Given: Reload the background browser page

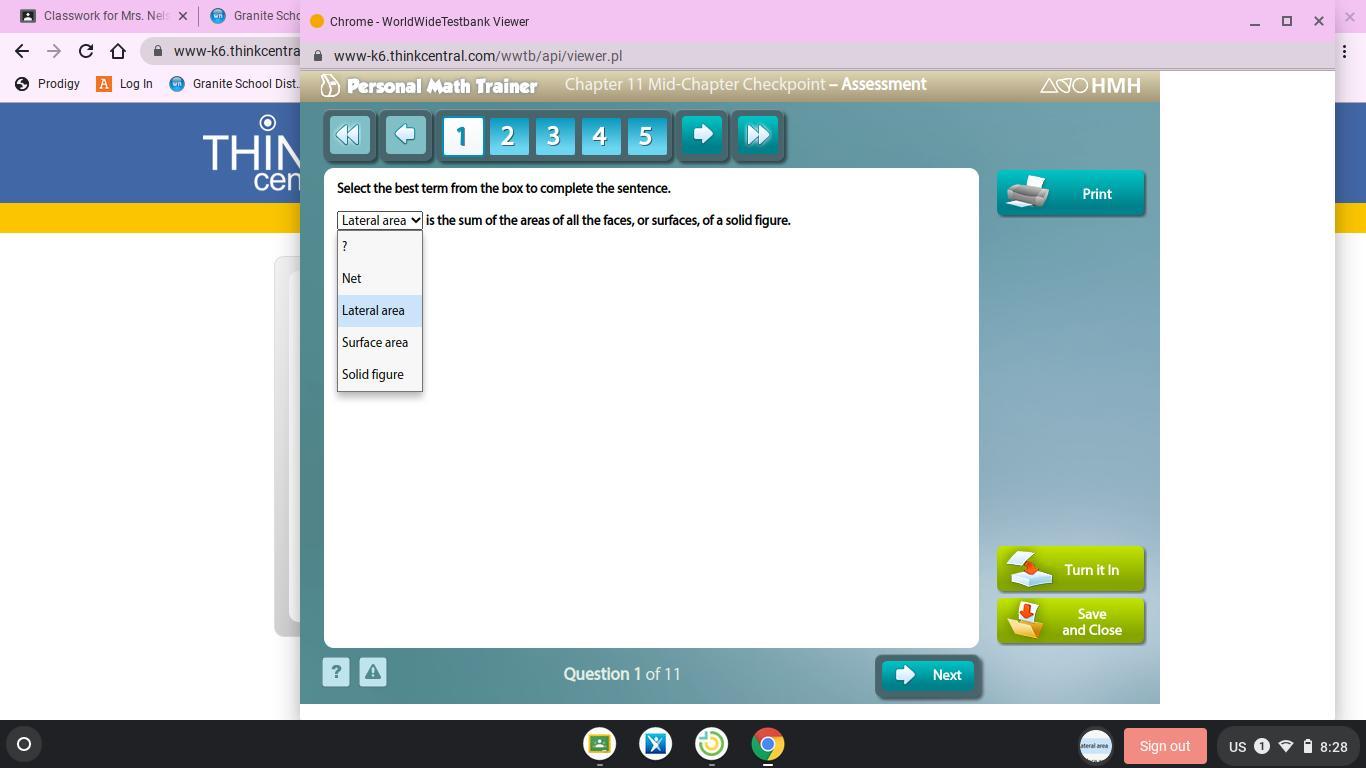Looking at the screenshot, I should coord(86,51).
